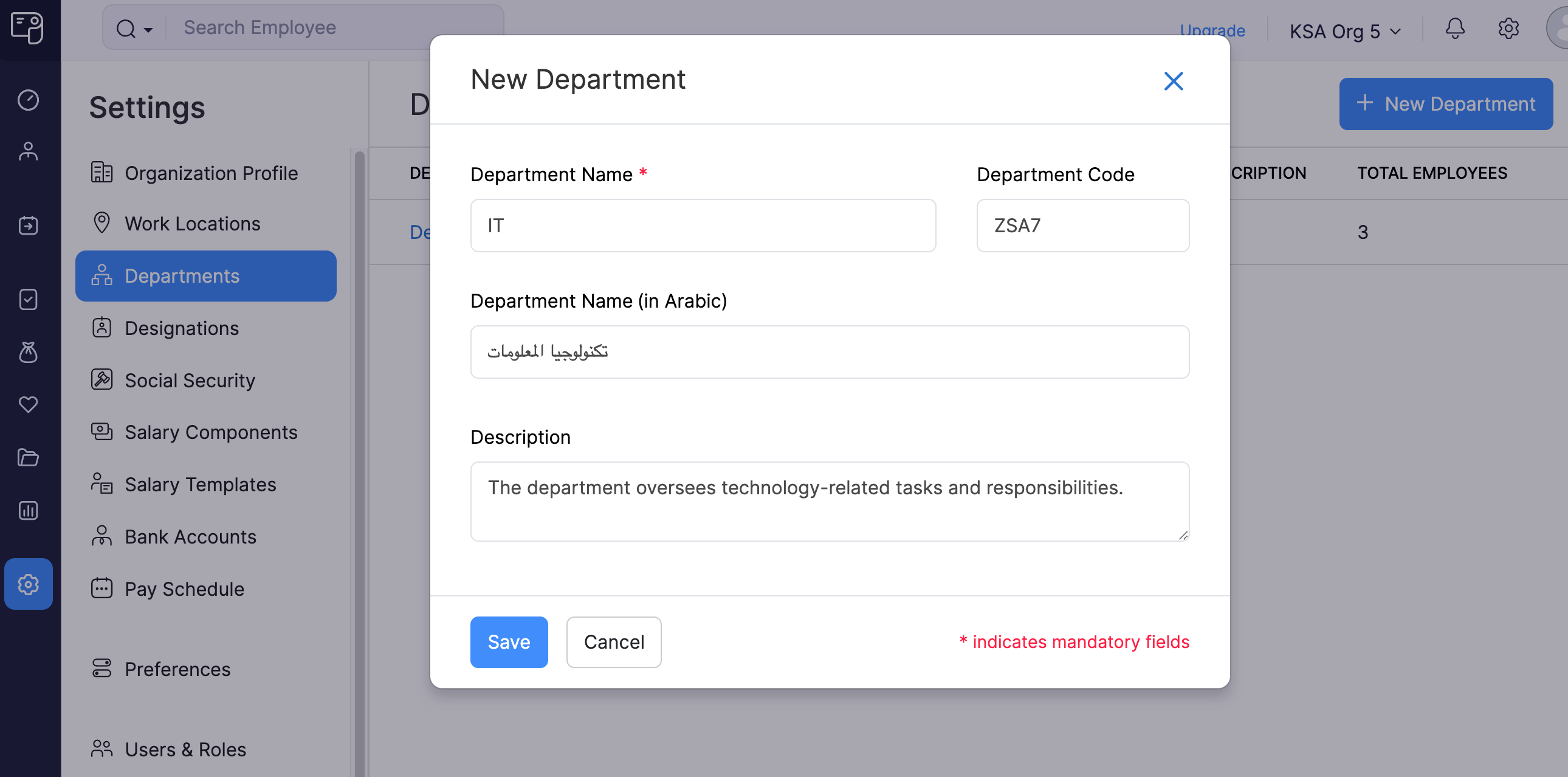Click the search magnifier icon
The width and height of the screenshot is (1568, 777).
[x=126, y=28]
